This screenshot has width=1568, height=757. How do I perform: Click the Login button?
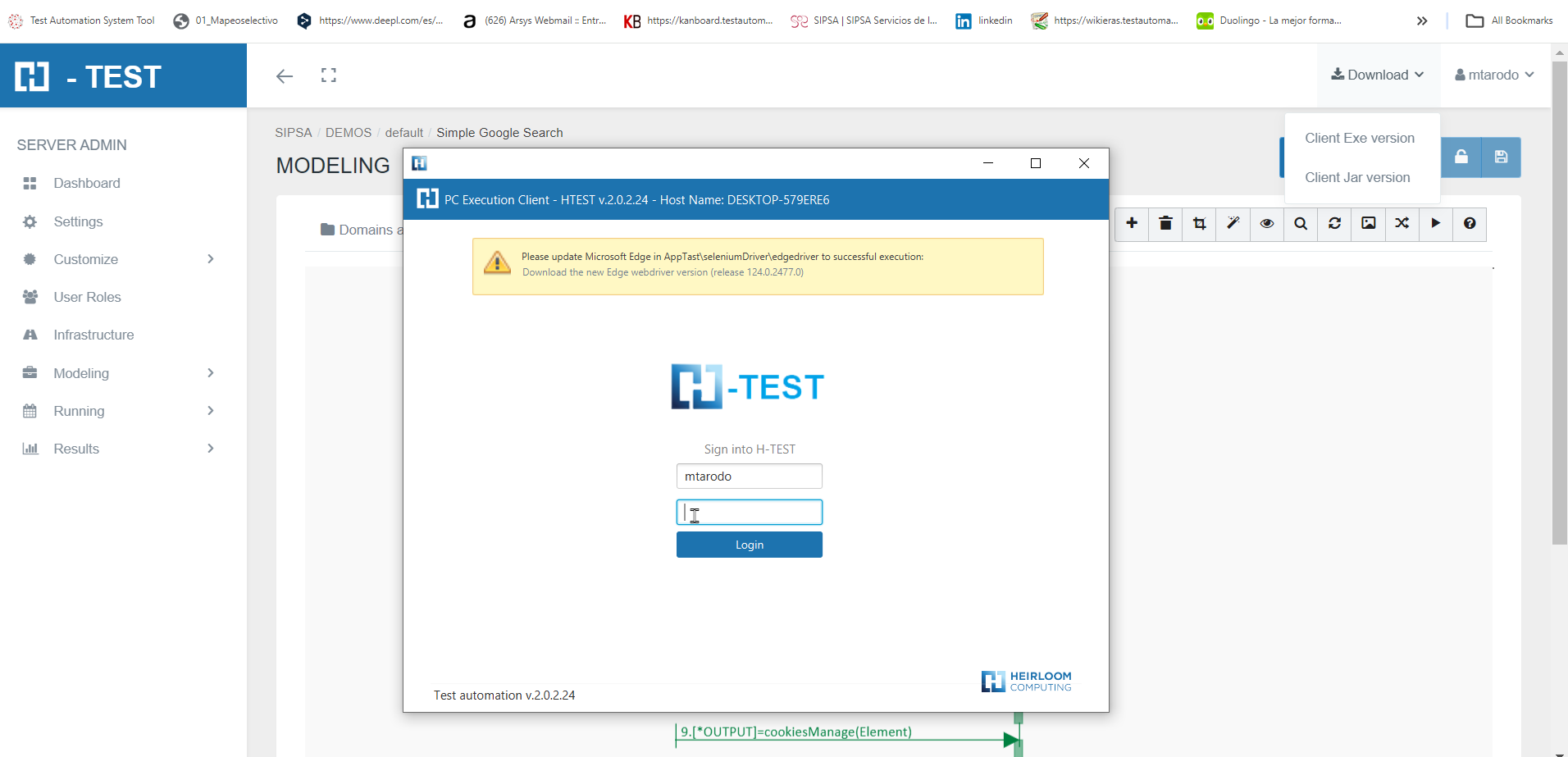click(x=749, y=545)
